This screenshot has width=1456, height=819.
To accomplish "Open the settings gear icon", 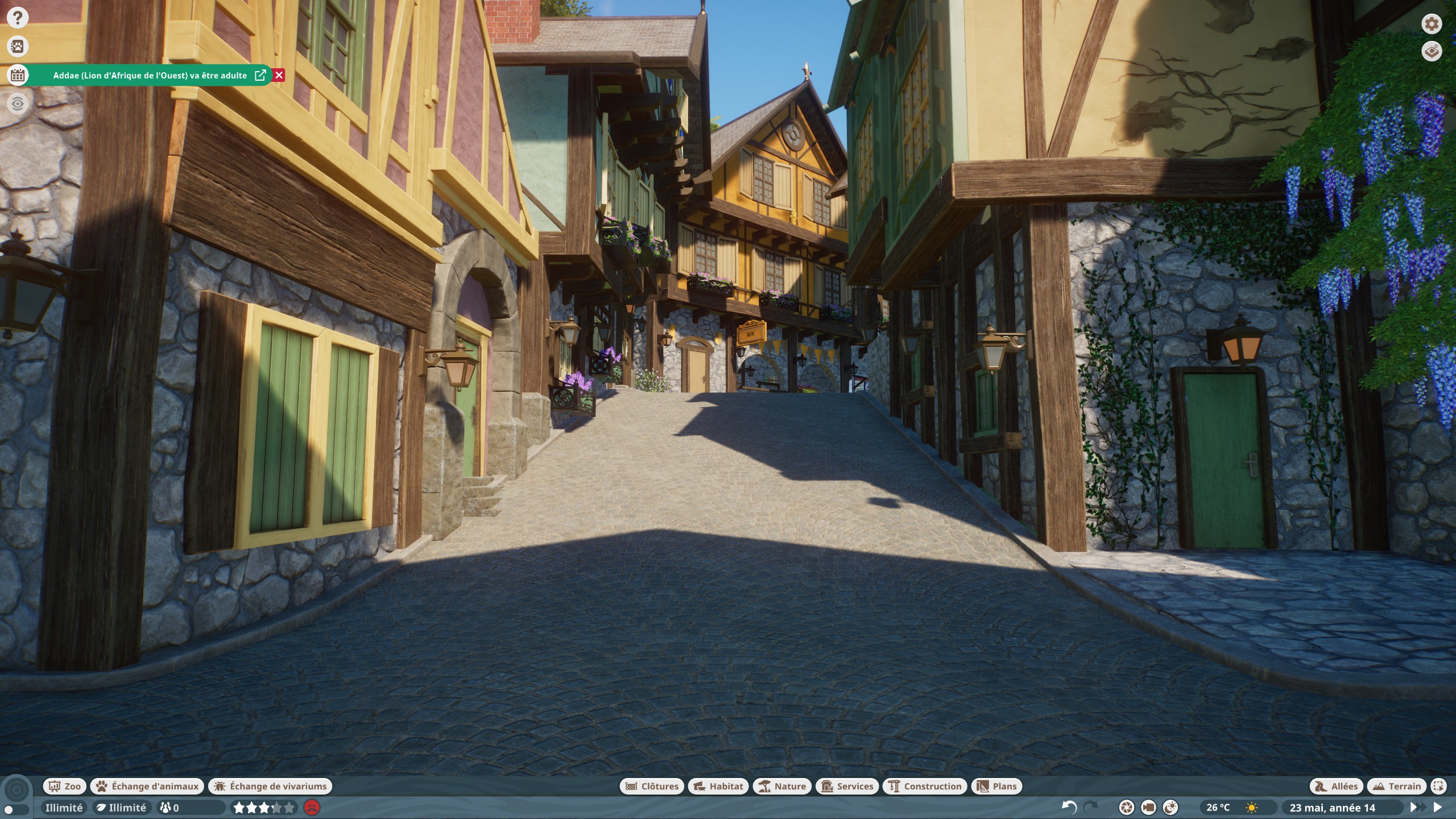I will 1432,24.
